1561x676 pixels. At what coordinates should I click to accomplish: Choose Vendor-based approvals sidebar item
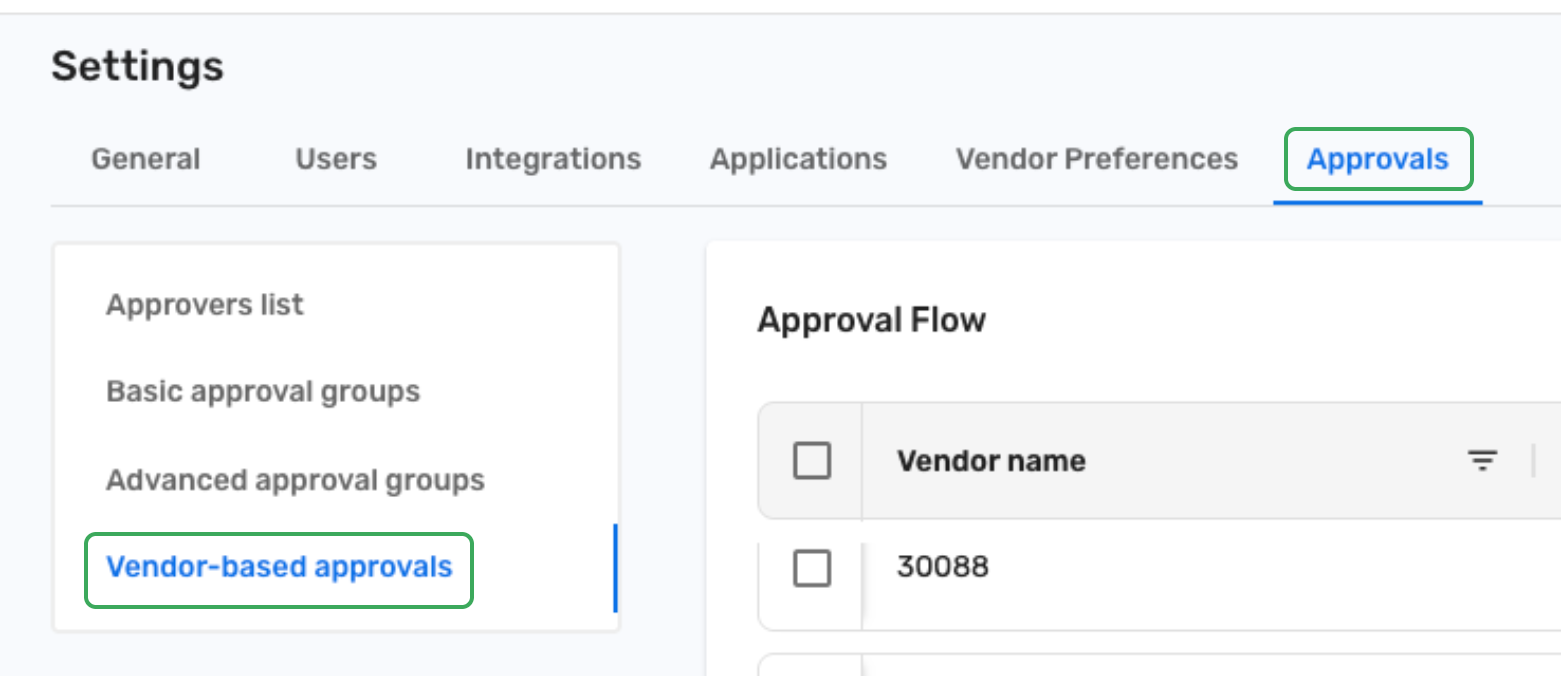[279, 568]
